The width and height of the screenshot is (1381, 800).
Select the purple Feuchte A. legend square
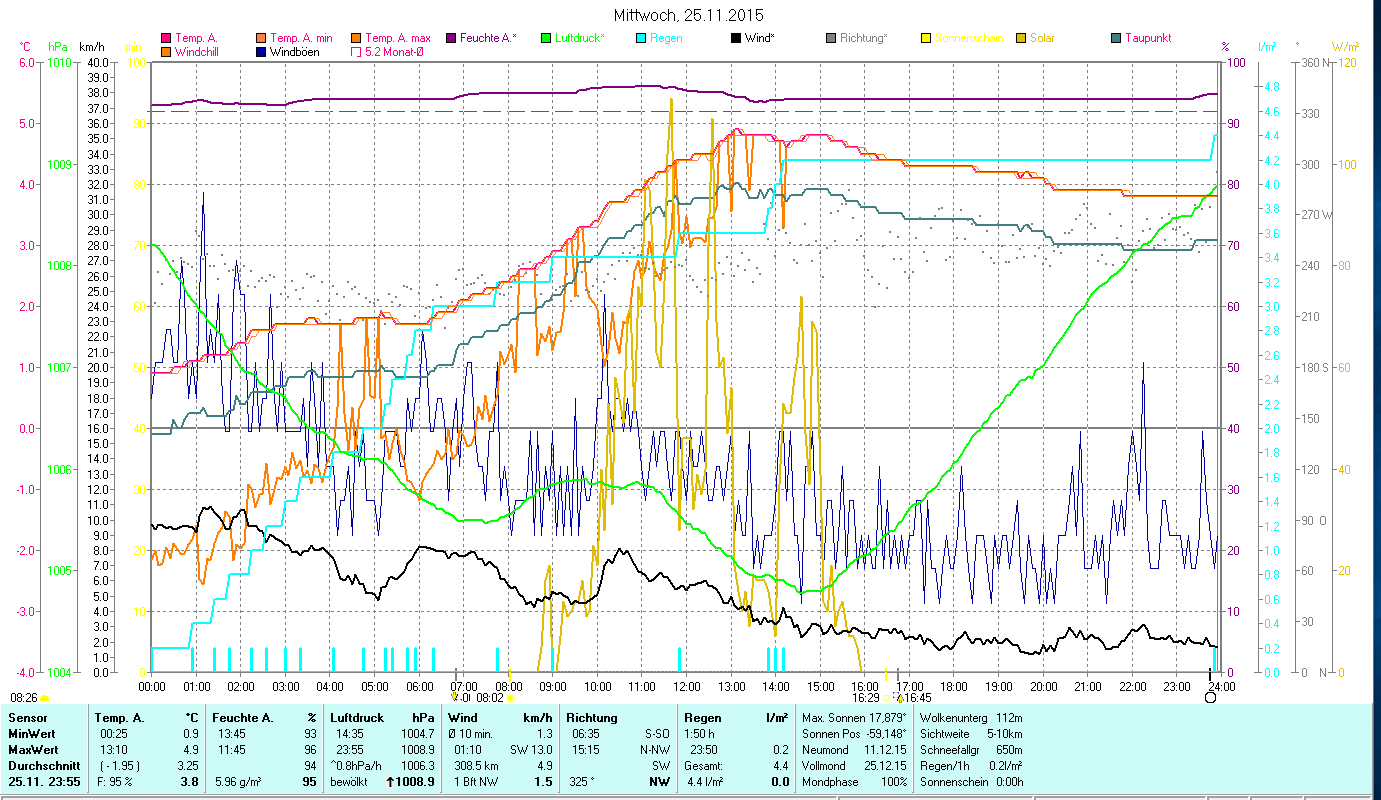451,38
